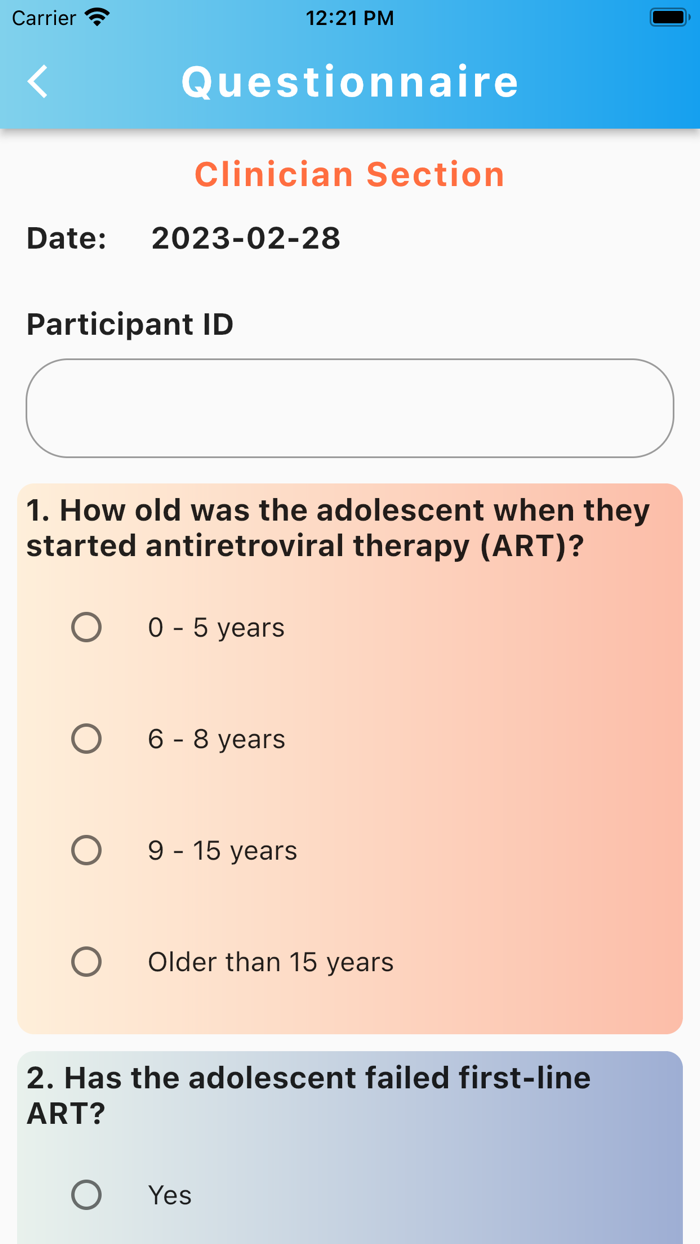The height and width of the screenshot is (1244, 700).
Task: Focus the Participant ID input field
Action: click(x=350, y=408)
